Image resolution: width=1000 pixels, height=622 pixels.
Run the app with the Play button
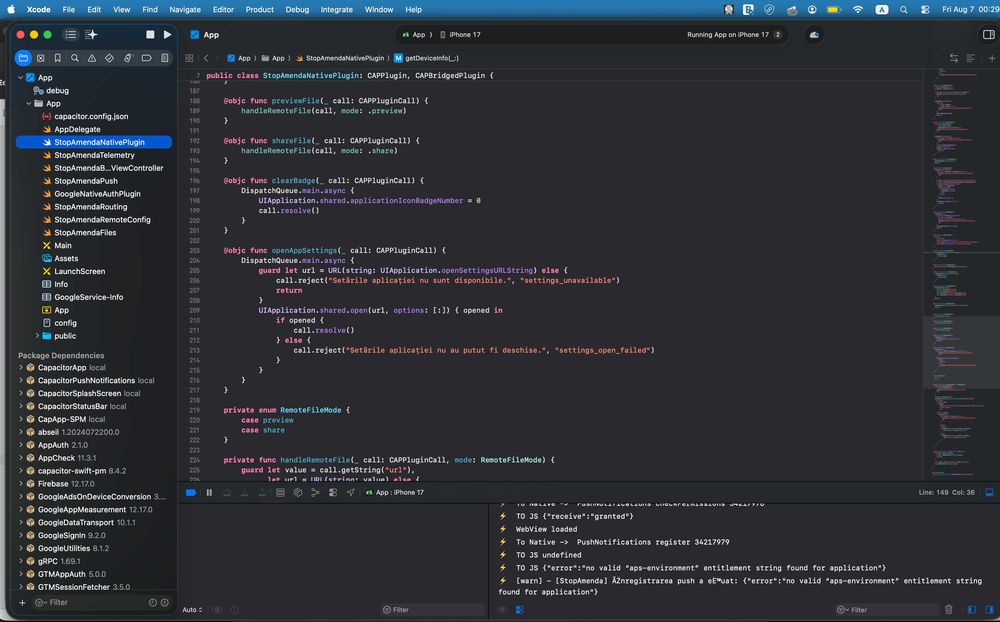(x=167, y=34)
